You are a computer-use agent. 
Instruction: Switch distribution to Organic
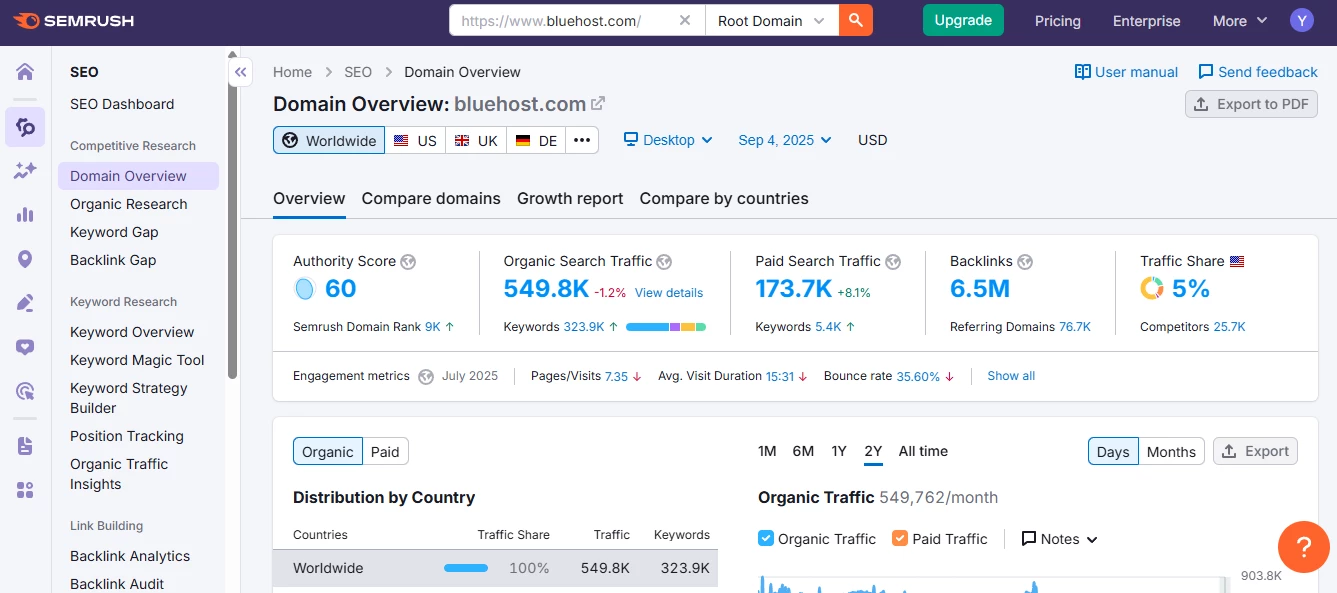328,452
